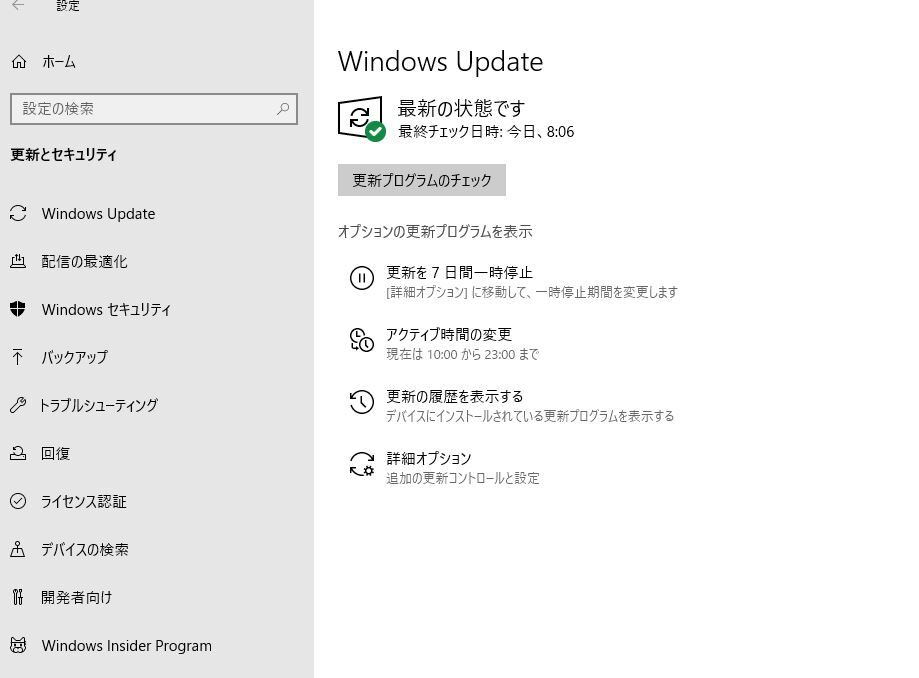
Task: Select Windows Insider Program in sidebar
Action: pyautogui.click(x=126, y=645)
